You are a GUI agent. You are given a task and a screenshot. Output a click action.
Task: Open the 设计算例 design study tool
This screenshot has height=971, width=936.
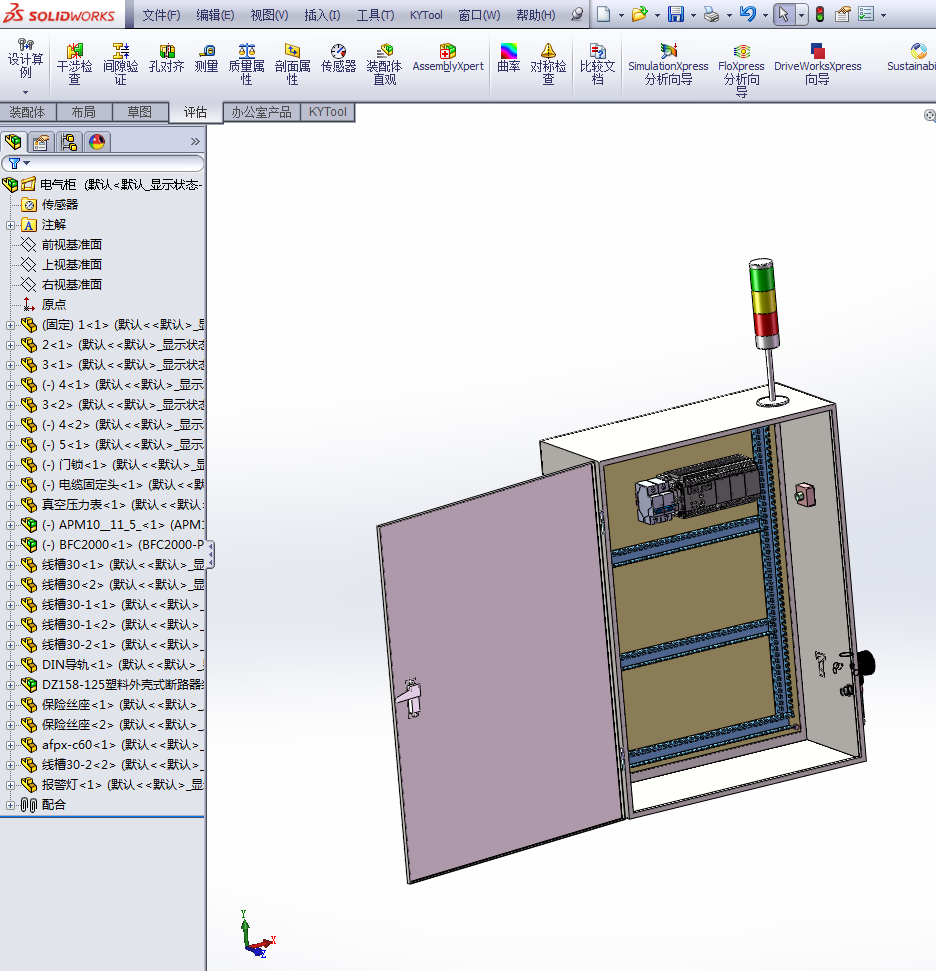25,59
